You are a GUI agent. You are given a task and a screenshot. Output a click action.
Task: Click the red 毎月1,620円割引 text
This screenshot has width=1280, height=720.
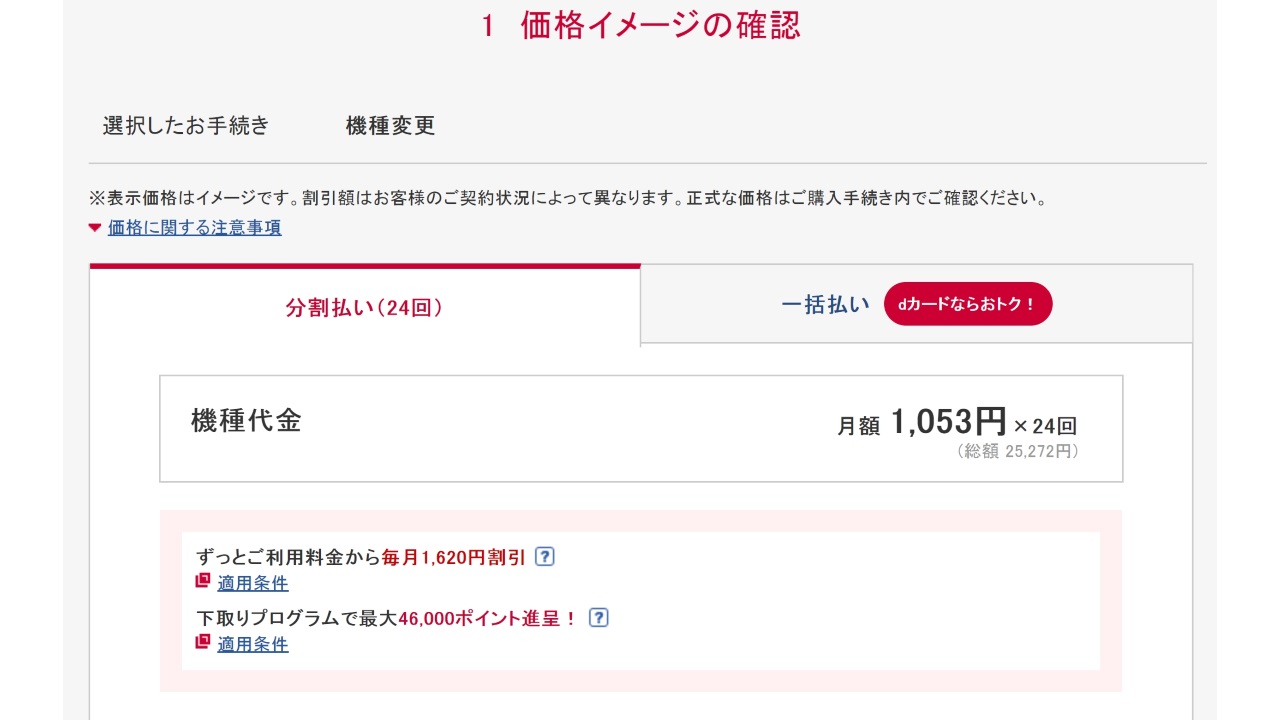pos(453,558)
